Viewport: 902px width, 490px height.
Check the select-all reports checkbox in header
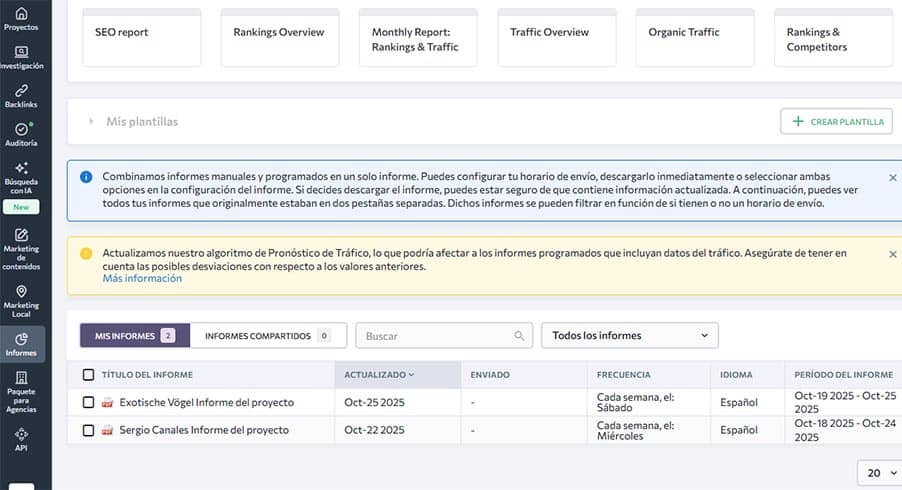pyautogui.click(x=89, y=375)
